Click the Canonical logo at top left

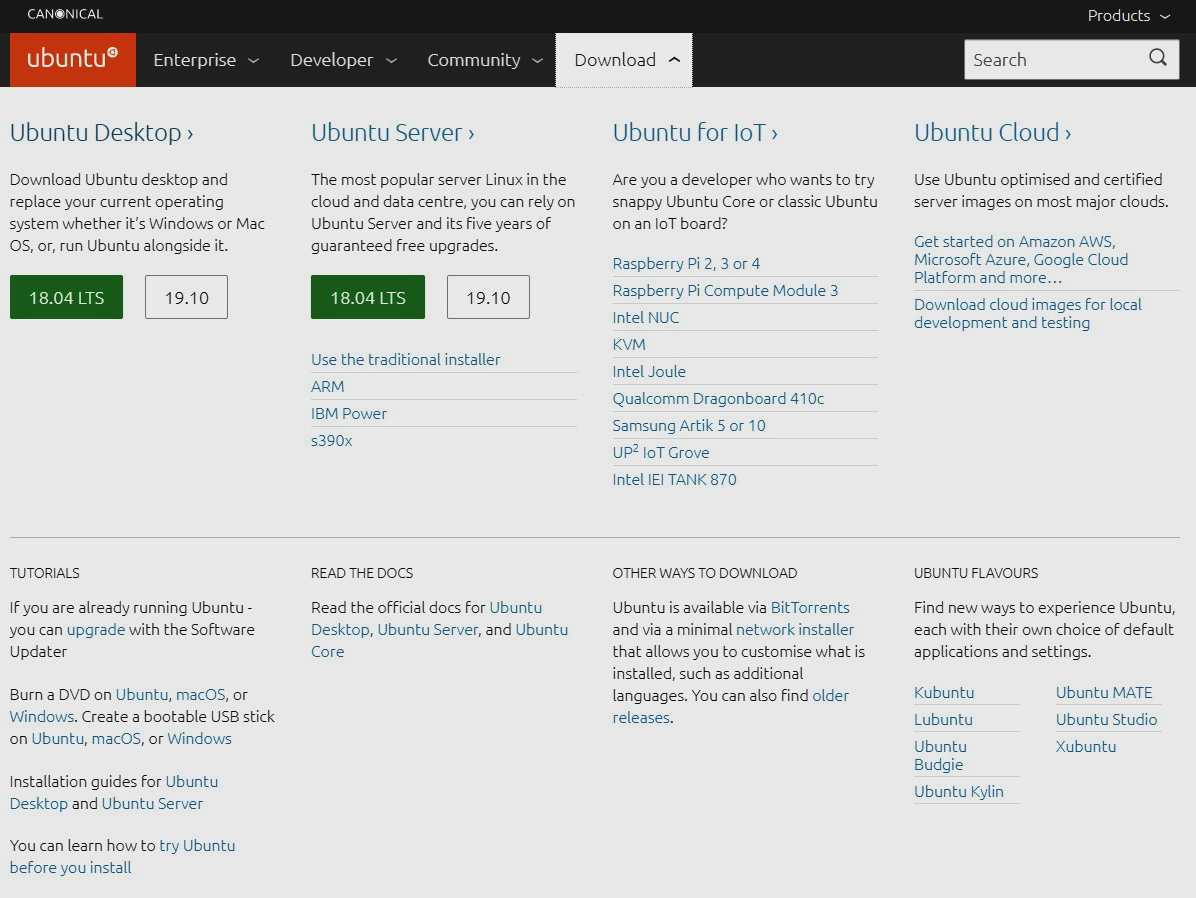(65, 14)
